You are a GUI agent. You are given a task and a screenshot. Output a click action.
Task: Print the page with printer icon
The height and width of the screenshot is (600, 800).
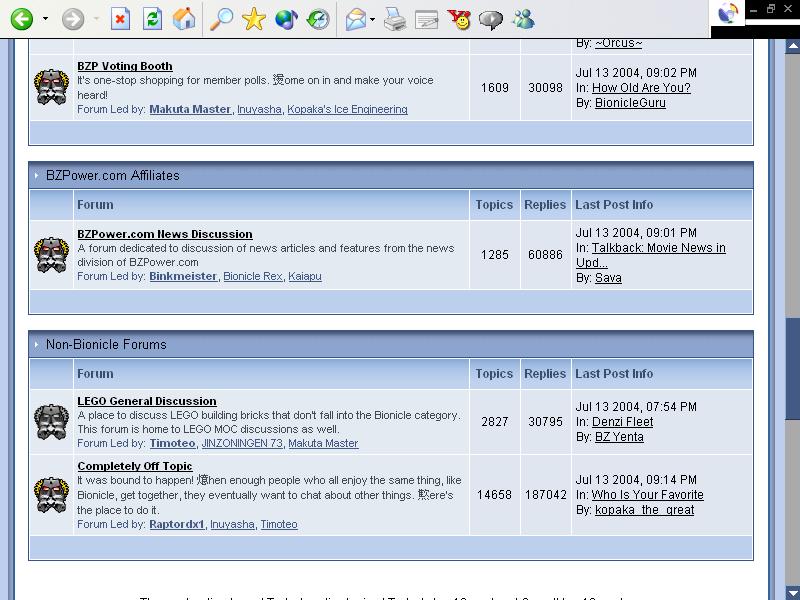[x=394, y=19]
